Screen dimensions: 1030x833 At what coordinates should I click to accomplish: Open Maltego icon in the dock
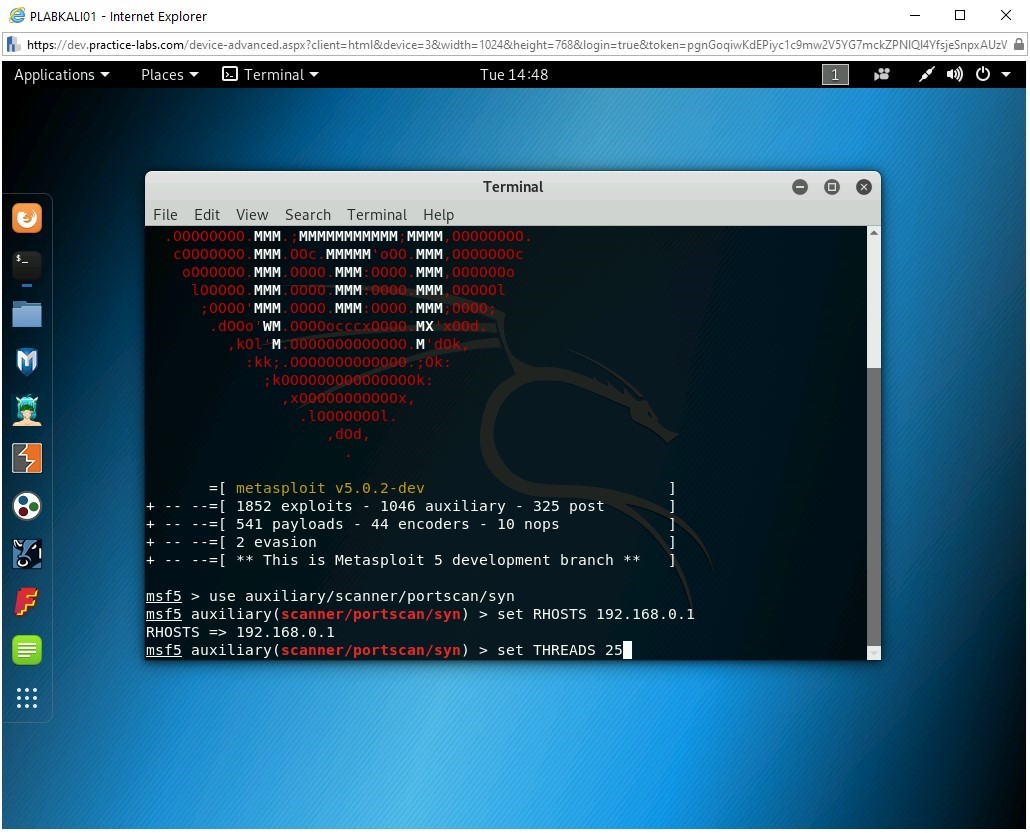pyautogui.click(x=27, y=506)
